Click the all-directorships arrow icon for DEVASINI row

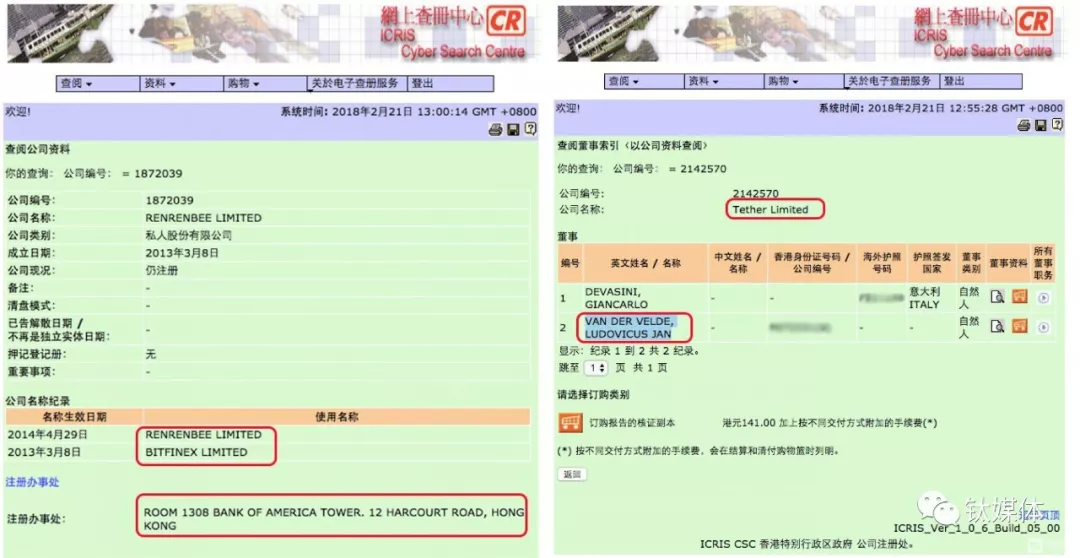pos(1043,298)
